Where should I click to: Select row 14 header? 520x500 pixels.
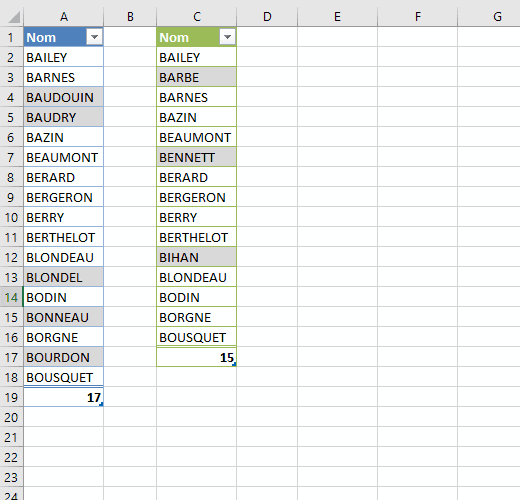click(11, 297)
